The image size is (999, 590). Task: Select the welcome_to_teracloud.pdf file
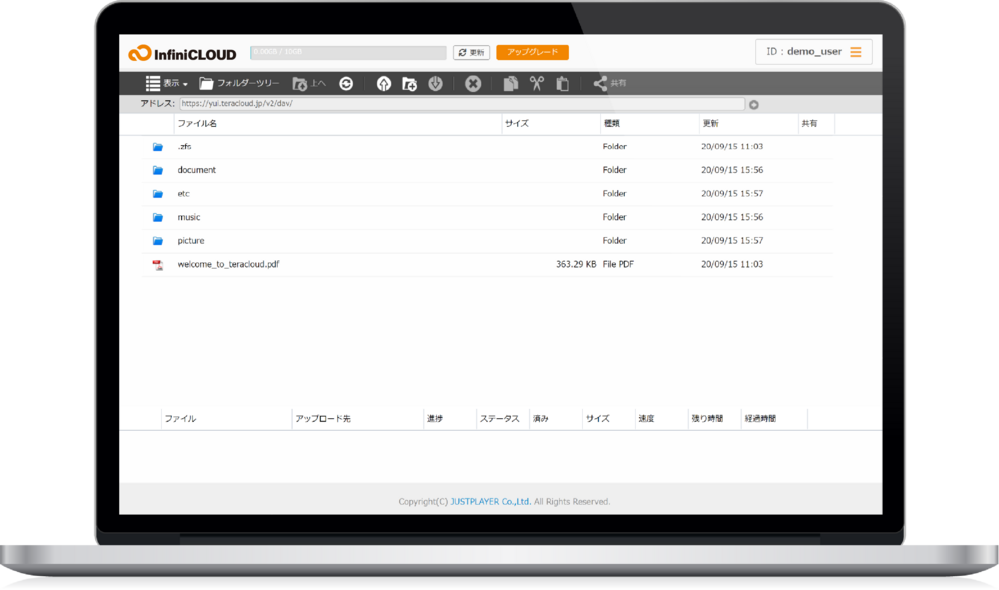click(x=229, y=263)
